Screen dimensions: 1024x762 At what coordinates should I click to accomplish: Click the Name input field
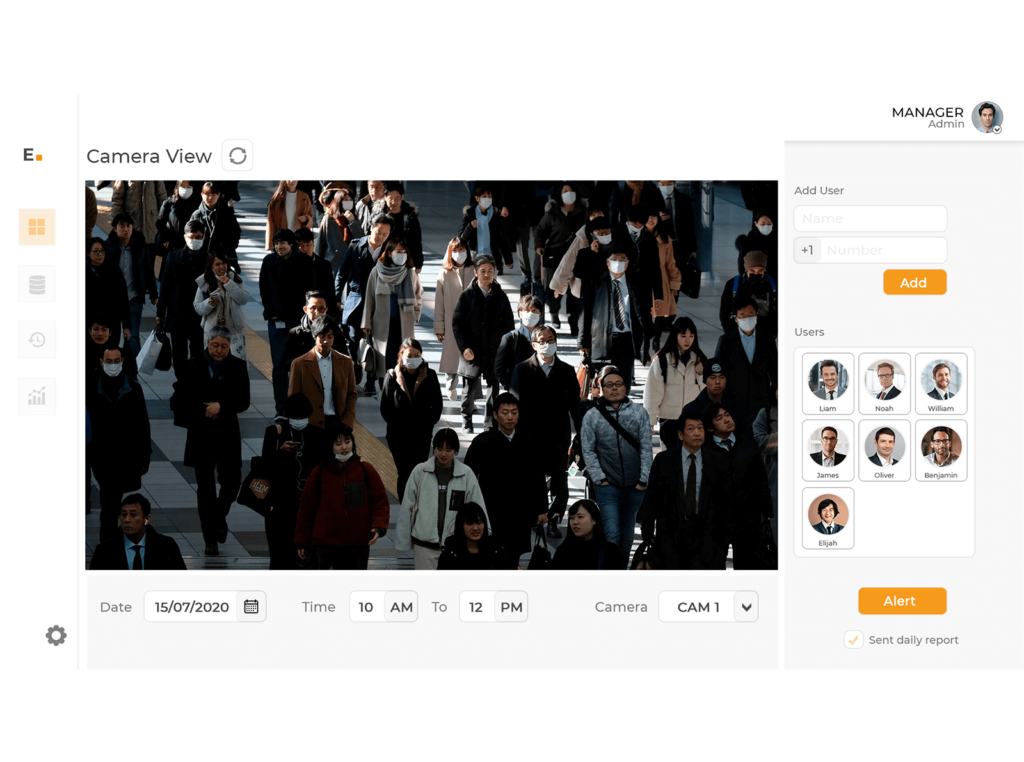pyautogui.click(x=870, y=218)
